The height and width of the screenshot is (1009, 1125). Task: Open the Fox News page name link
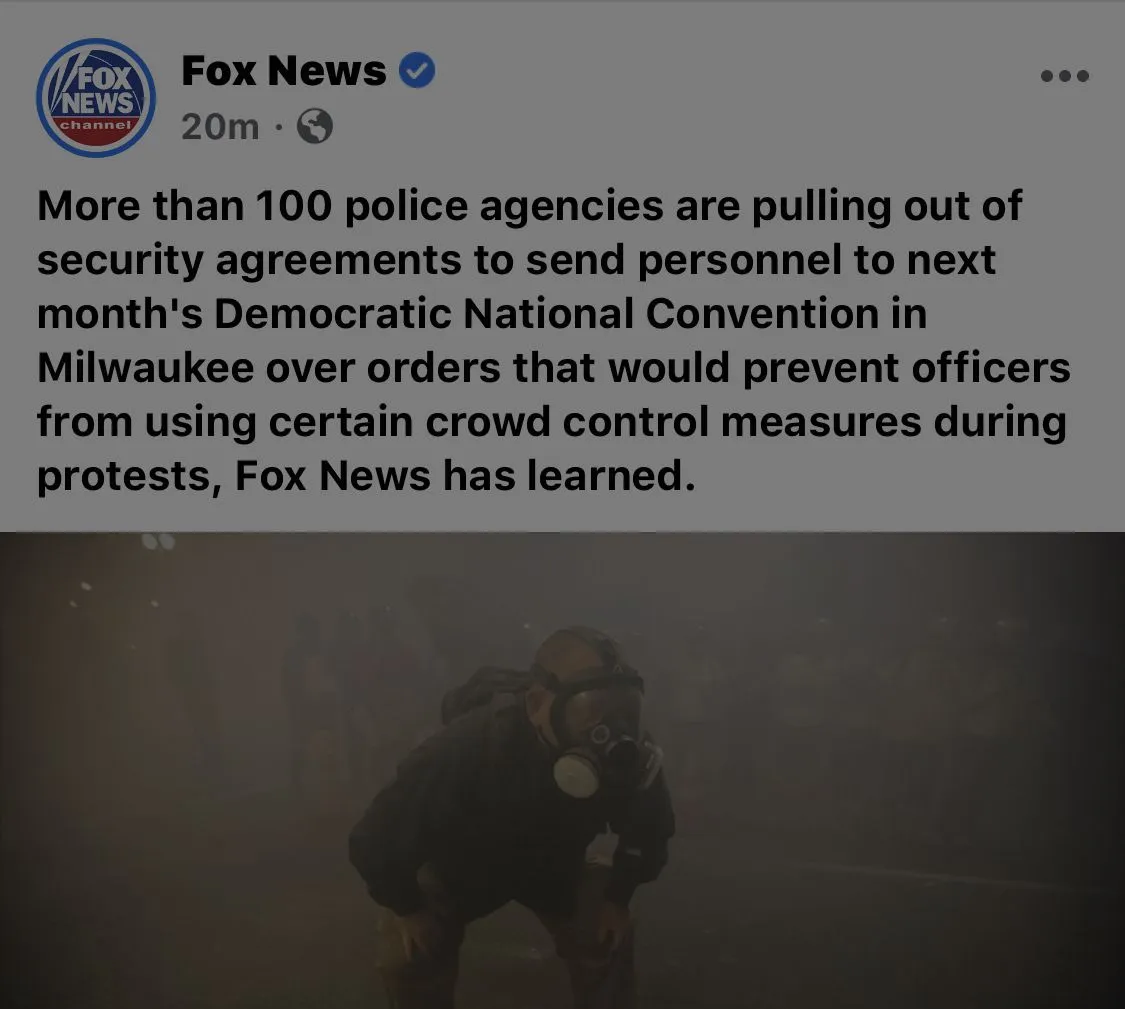pos(283,70)
